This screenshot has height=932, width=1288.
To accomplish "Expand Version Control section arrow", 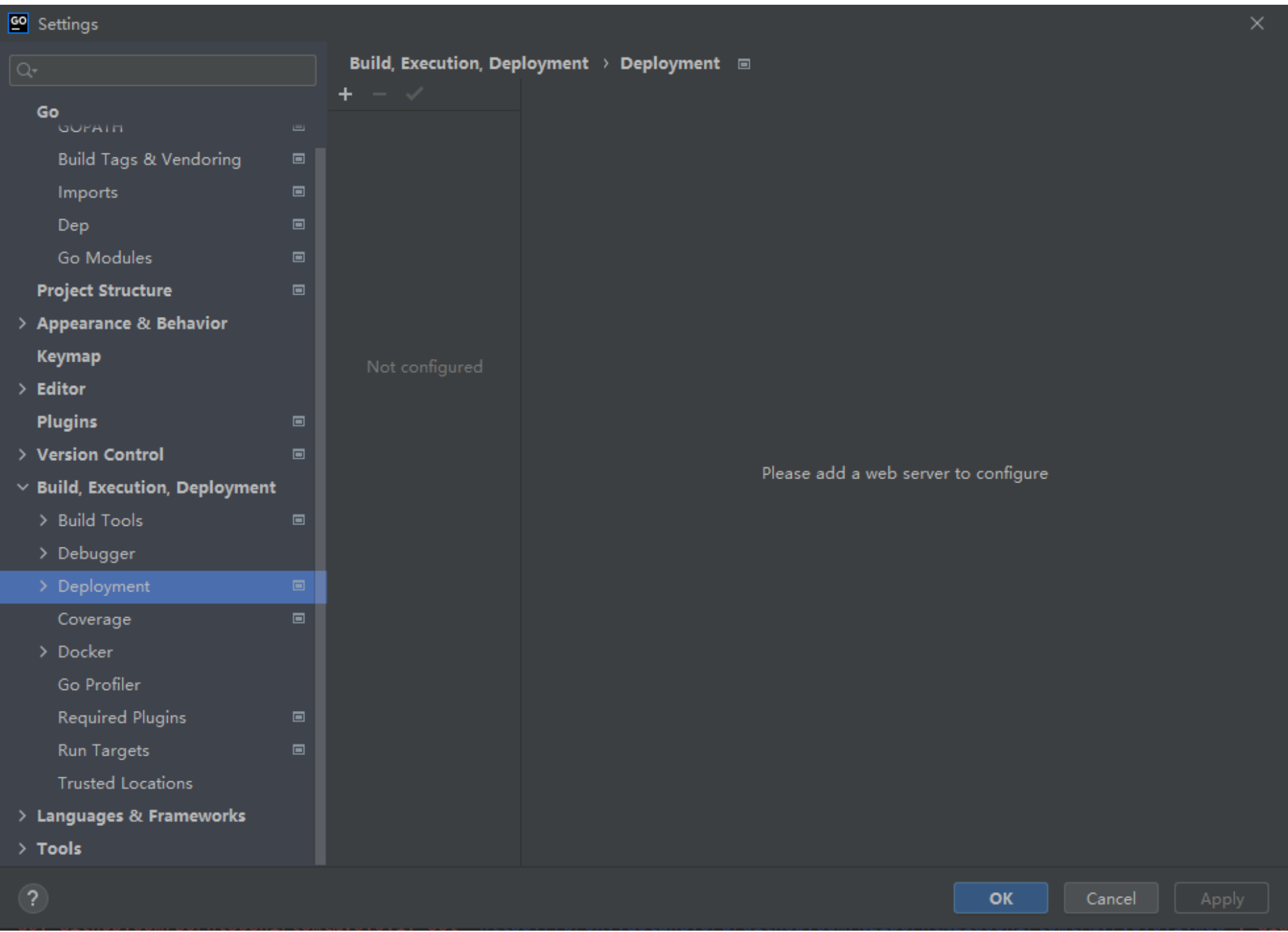I will pos(22,454).
